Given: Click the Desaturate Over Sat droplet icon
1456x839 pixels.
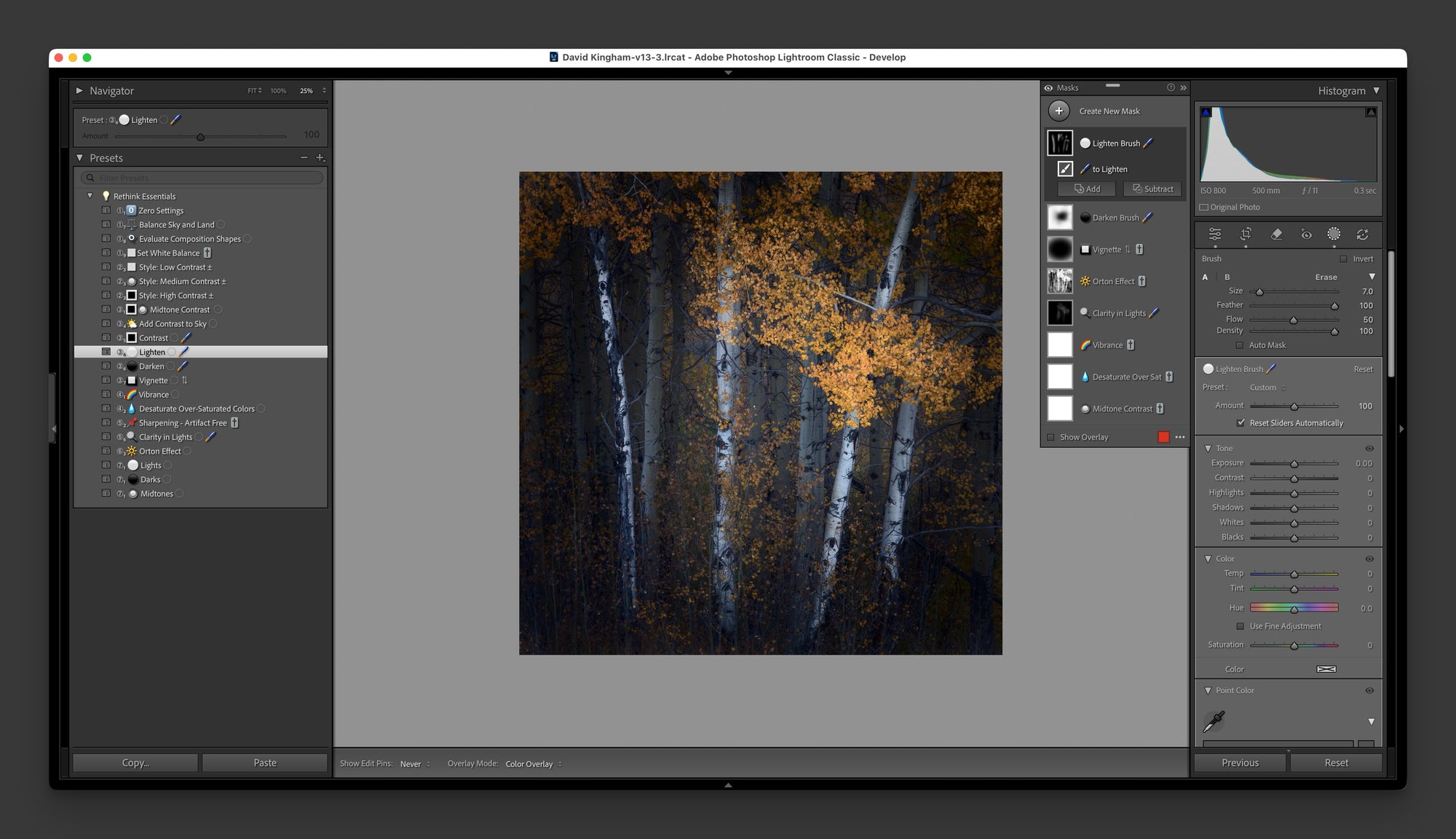Looking at the screenshot, I should pos(1085,377).
